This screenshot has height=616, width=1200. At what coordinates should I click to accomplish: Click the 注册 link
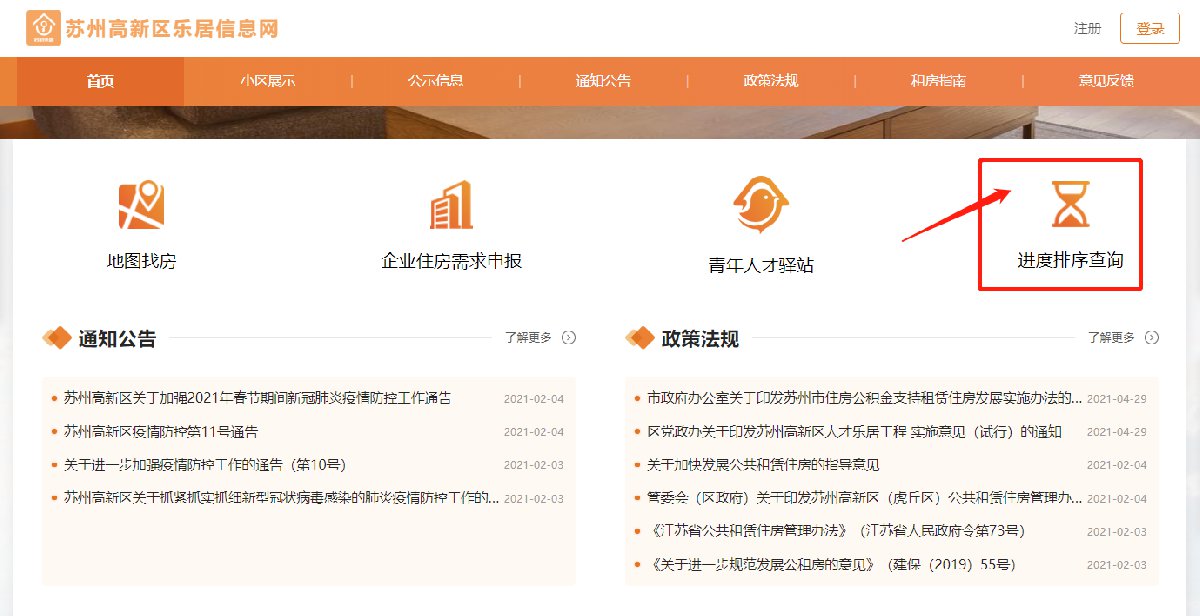(x=1087, y=29)
